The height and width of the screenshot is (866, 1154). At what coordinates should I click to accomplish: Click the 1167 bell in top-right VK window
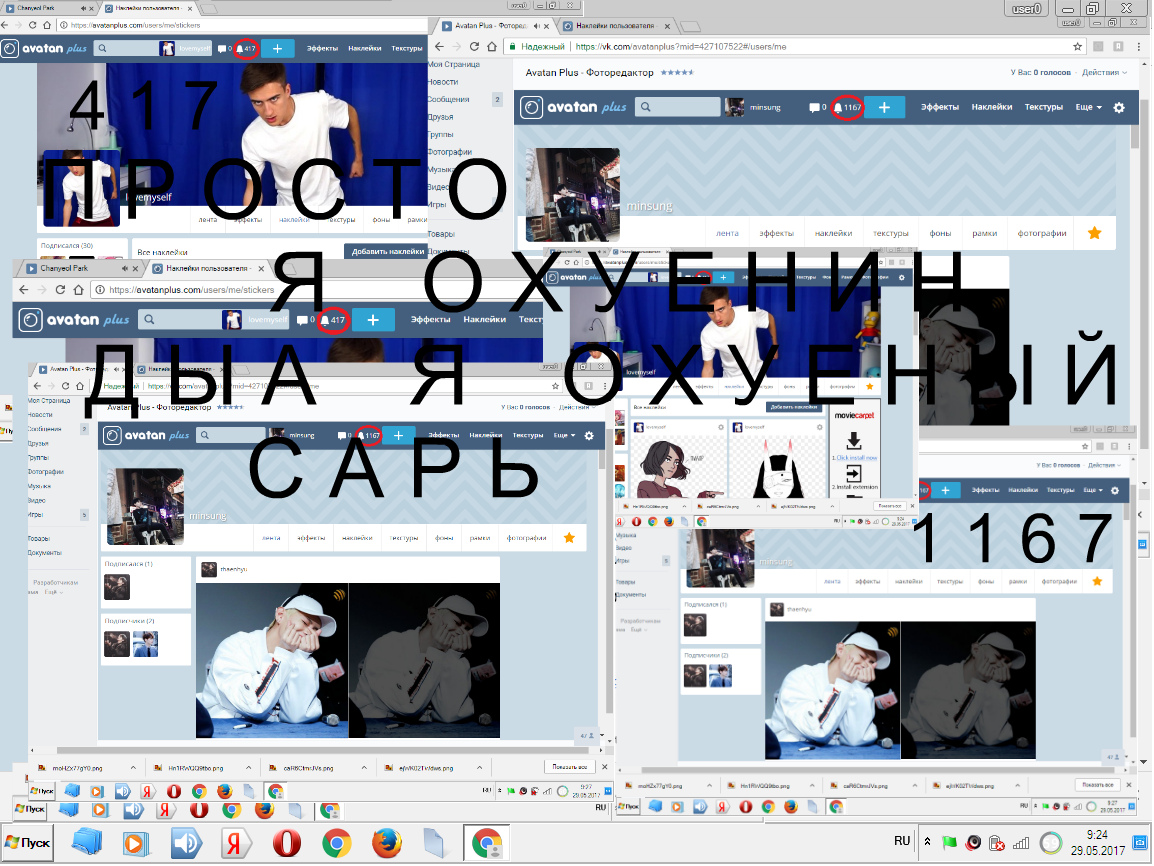[847, 107]
